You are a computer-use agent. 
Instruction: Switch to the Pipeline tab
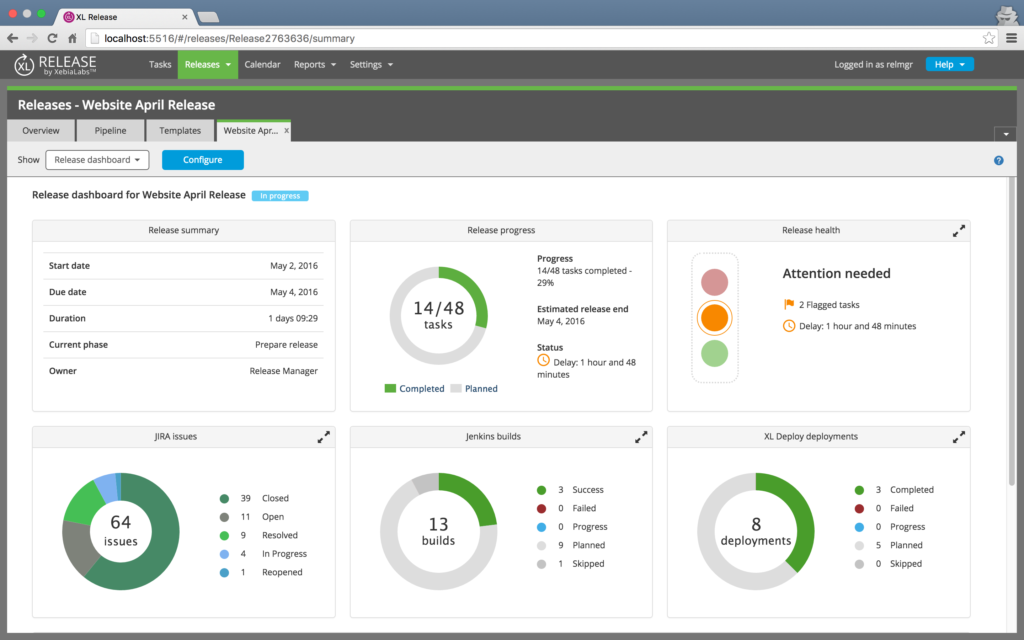coord(110,131)
